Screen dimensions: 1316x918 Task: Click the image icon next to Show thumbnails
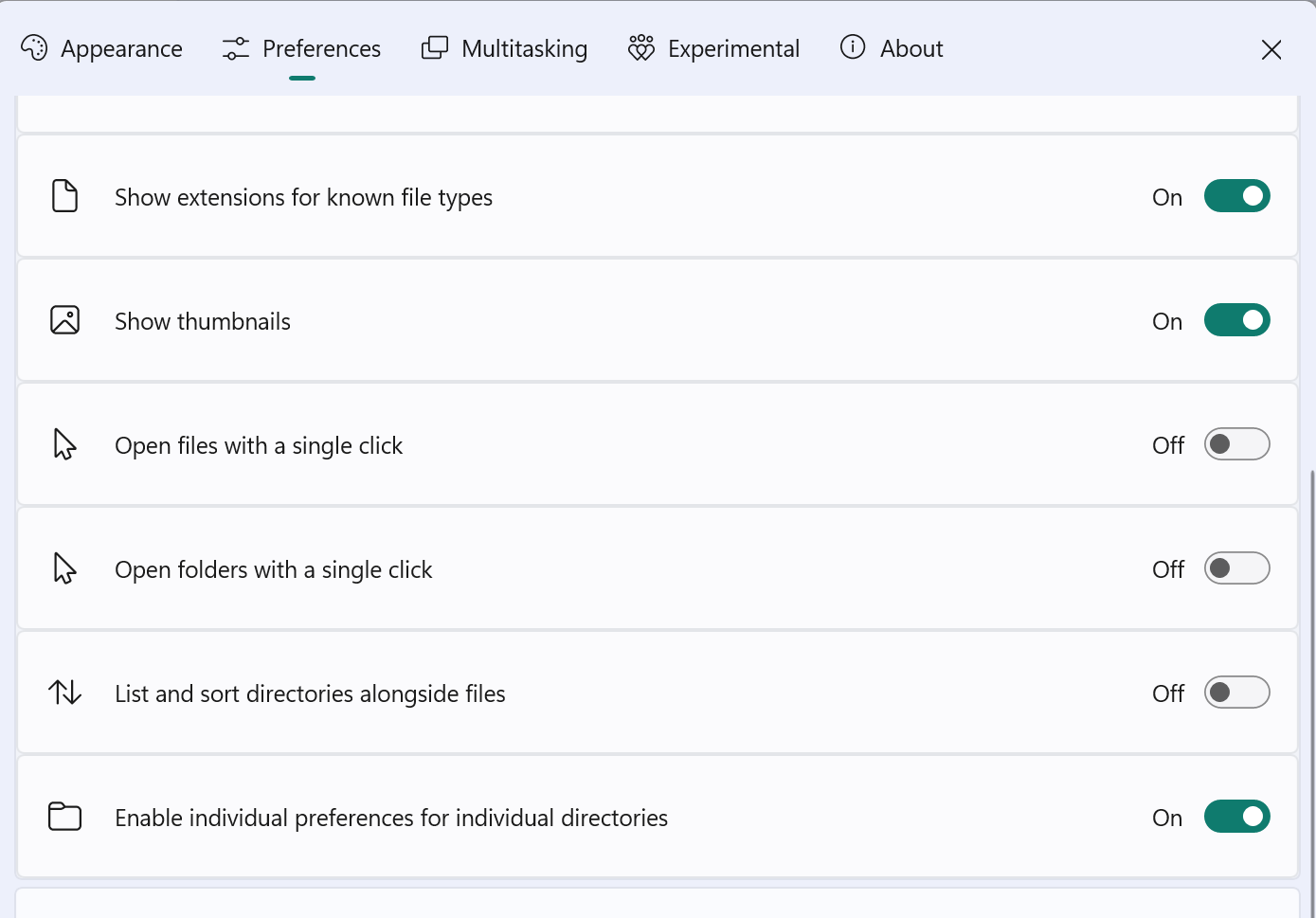tap(64, 320)
